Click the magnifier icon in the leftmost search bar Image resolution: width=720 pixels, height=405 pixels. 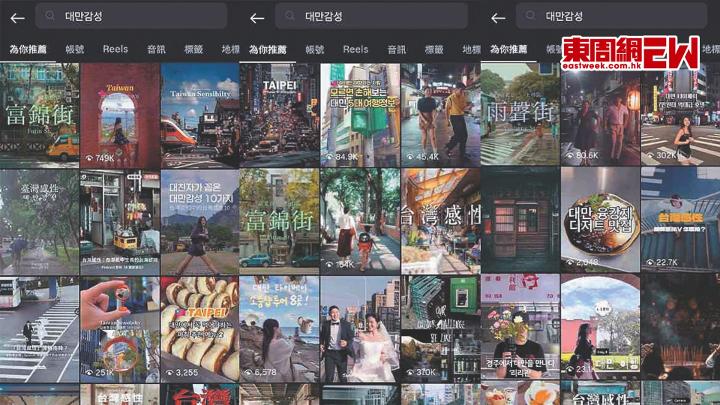[x=50, y=16]
